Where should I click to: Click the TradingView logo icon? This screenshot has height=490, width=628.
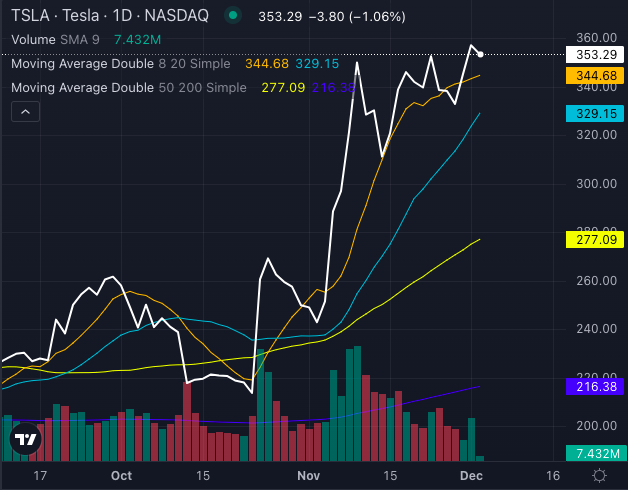coord(25,439)
